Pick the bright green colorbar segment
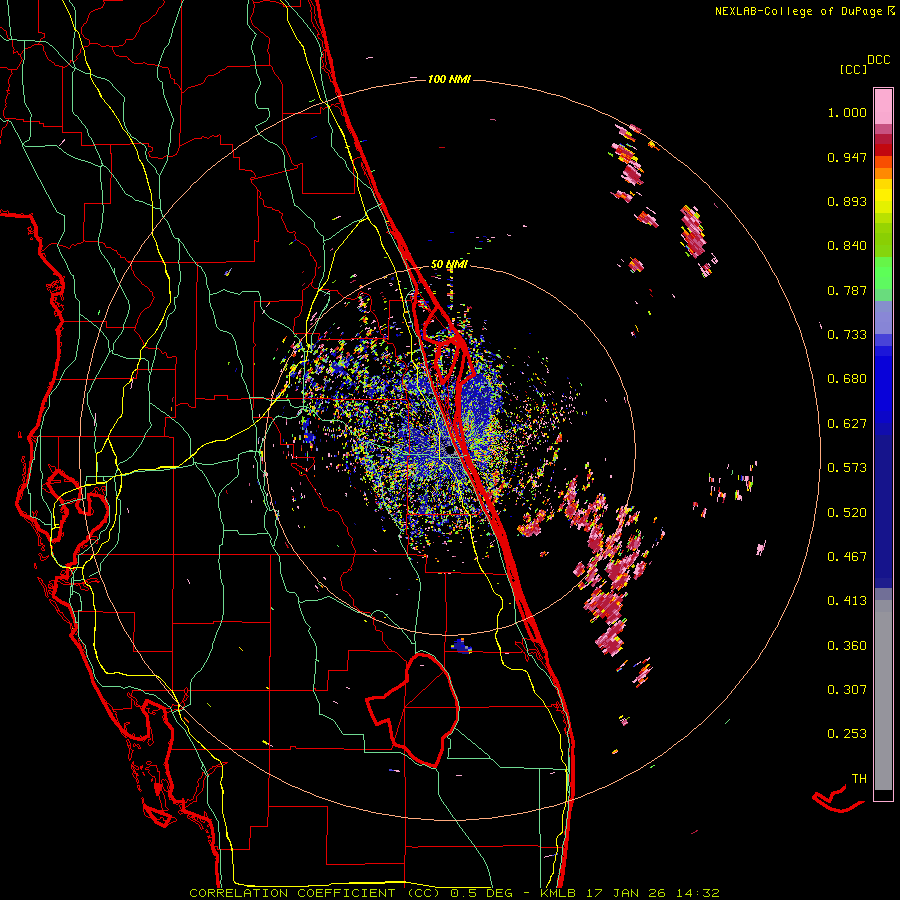Screen dimensions: 900x900 [883, 273]
